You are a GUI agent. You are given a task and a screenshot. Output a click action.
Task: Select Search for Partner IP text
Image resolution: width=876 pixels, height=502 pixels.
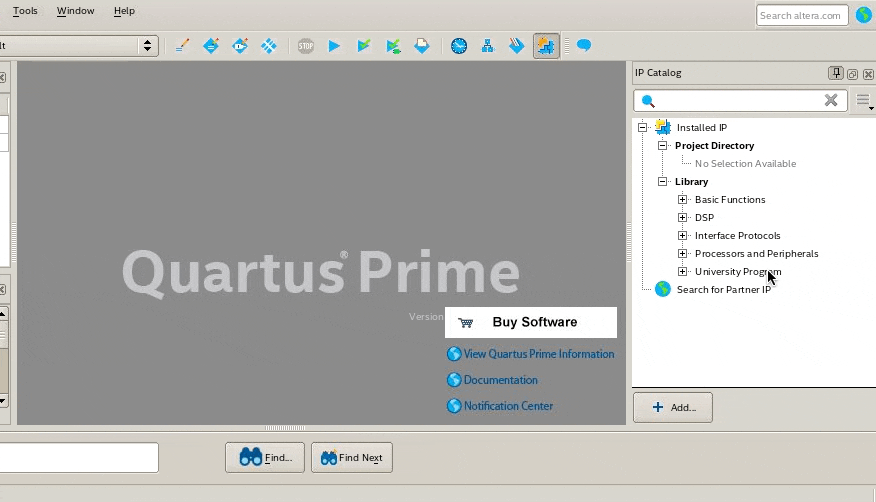(723, 289)
